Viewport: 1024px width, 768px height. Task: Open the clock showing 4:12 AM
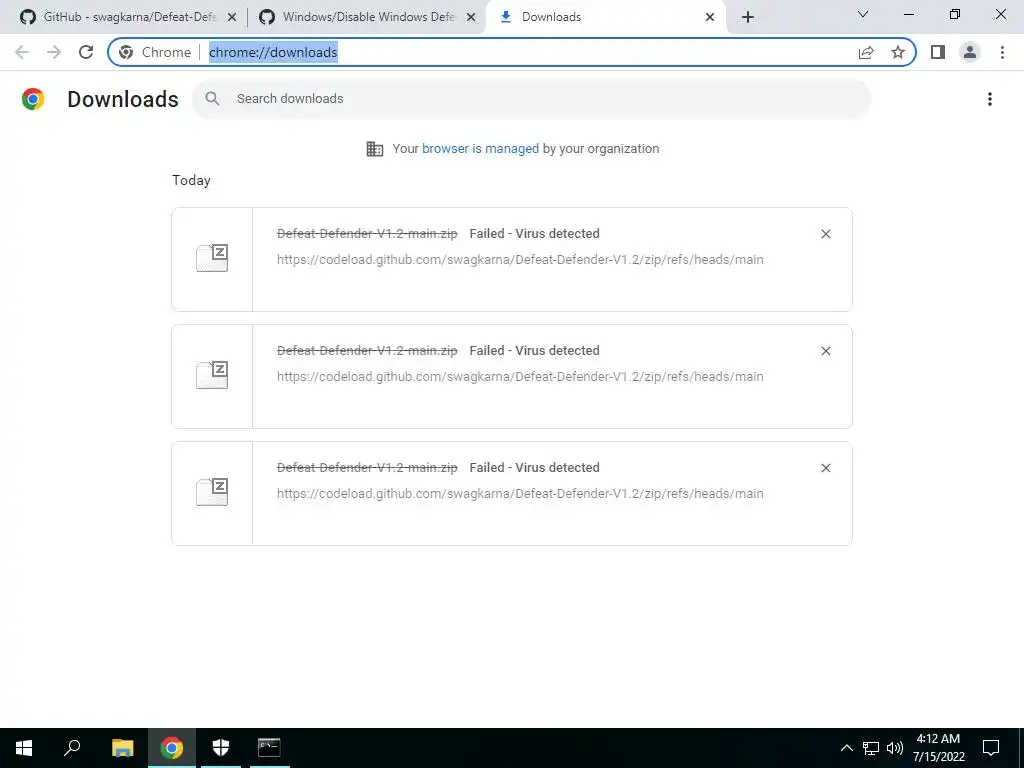click(x=938, y=748)
